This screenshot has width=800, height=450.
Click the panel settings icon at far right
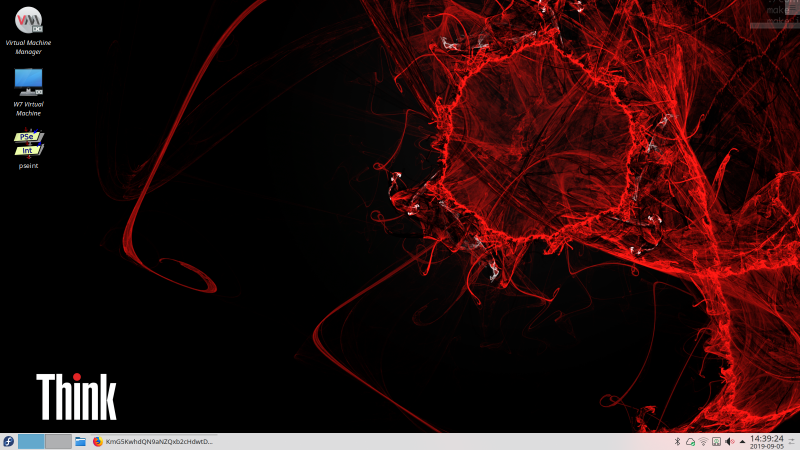click(792, 441)
